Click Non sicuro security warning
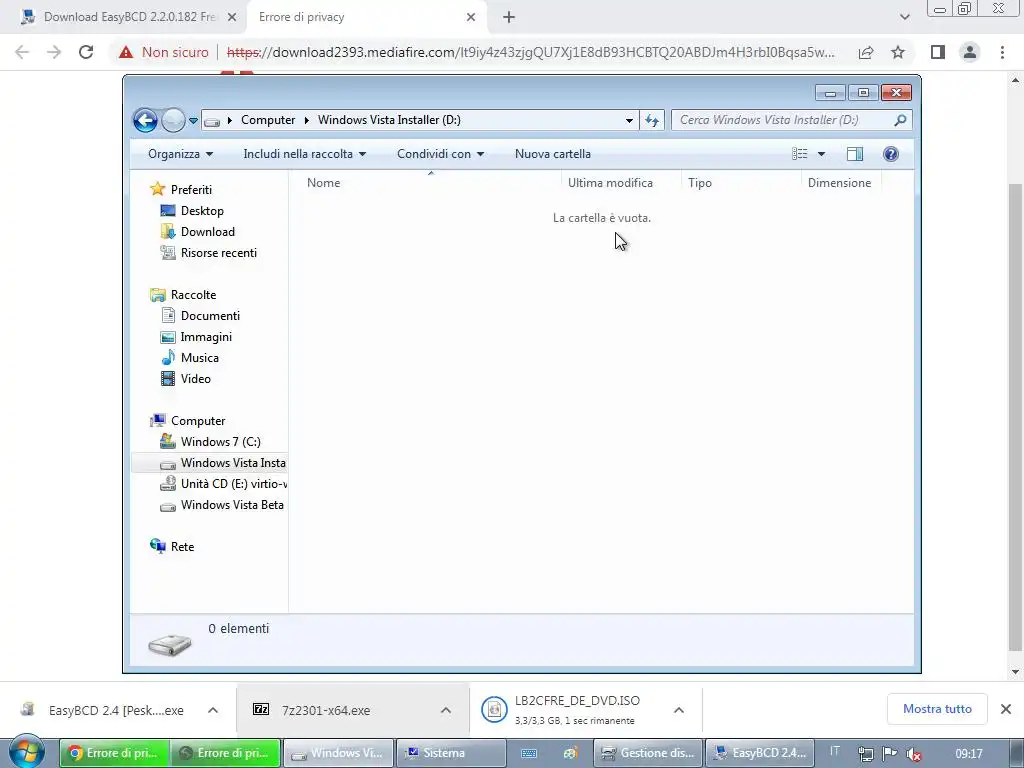 click(164, 52)
